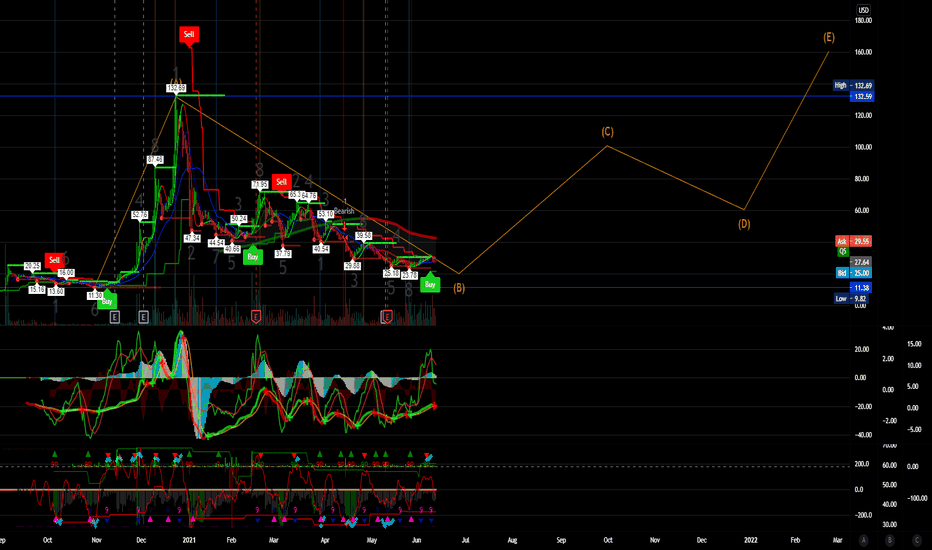Click the High 132.69 price scale label
Screen dimensions: 932x550
point(853,86)
